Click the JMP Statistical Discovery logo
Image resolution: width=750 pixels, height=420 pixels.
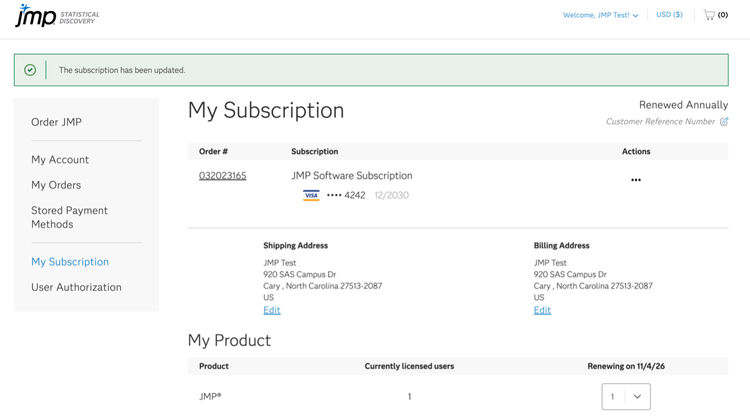click(57, 16)
